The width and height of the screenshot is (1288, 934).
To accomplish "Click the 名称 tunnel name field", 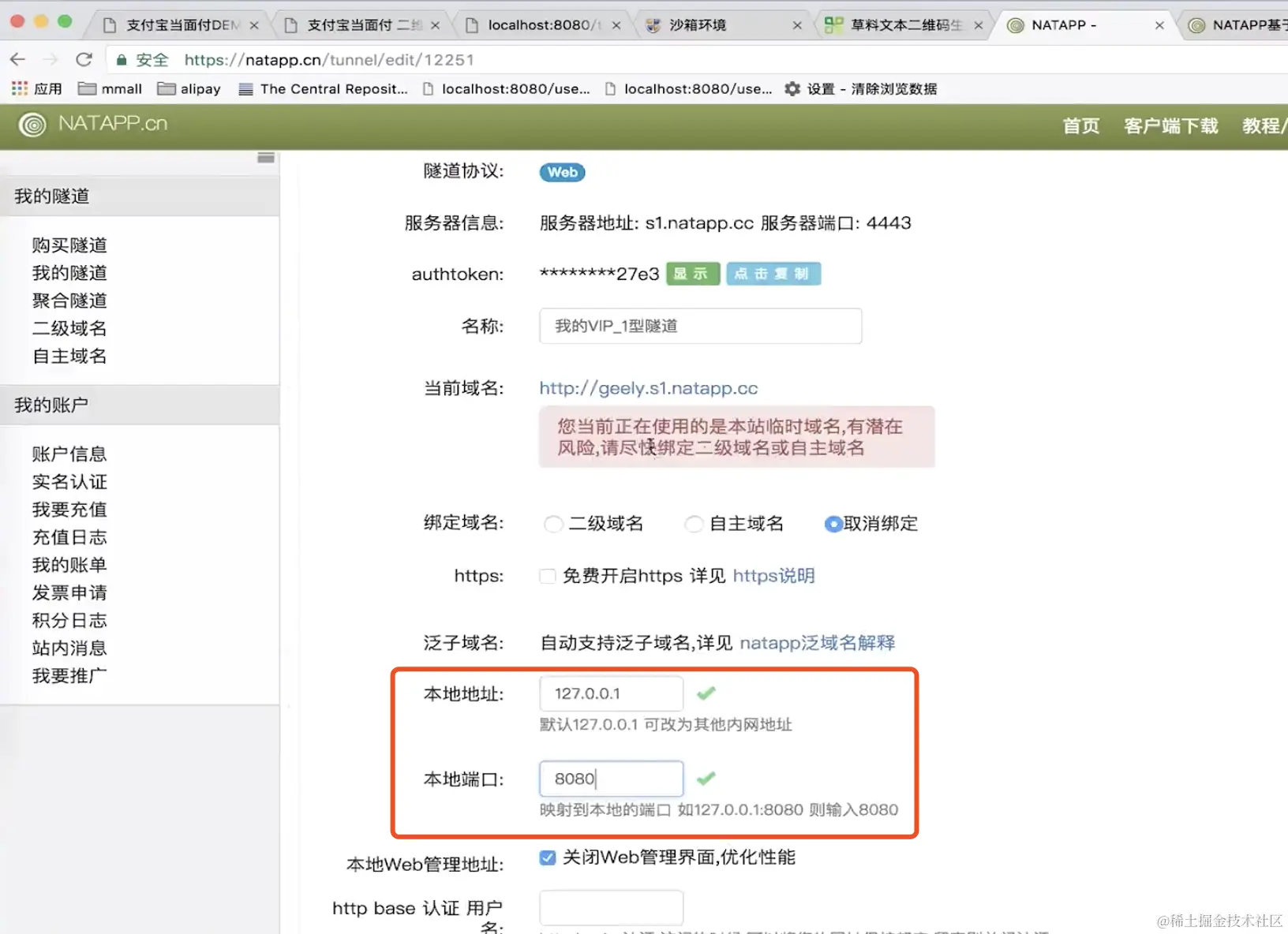I will point(700,326).
